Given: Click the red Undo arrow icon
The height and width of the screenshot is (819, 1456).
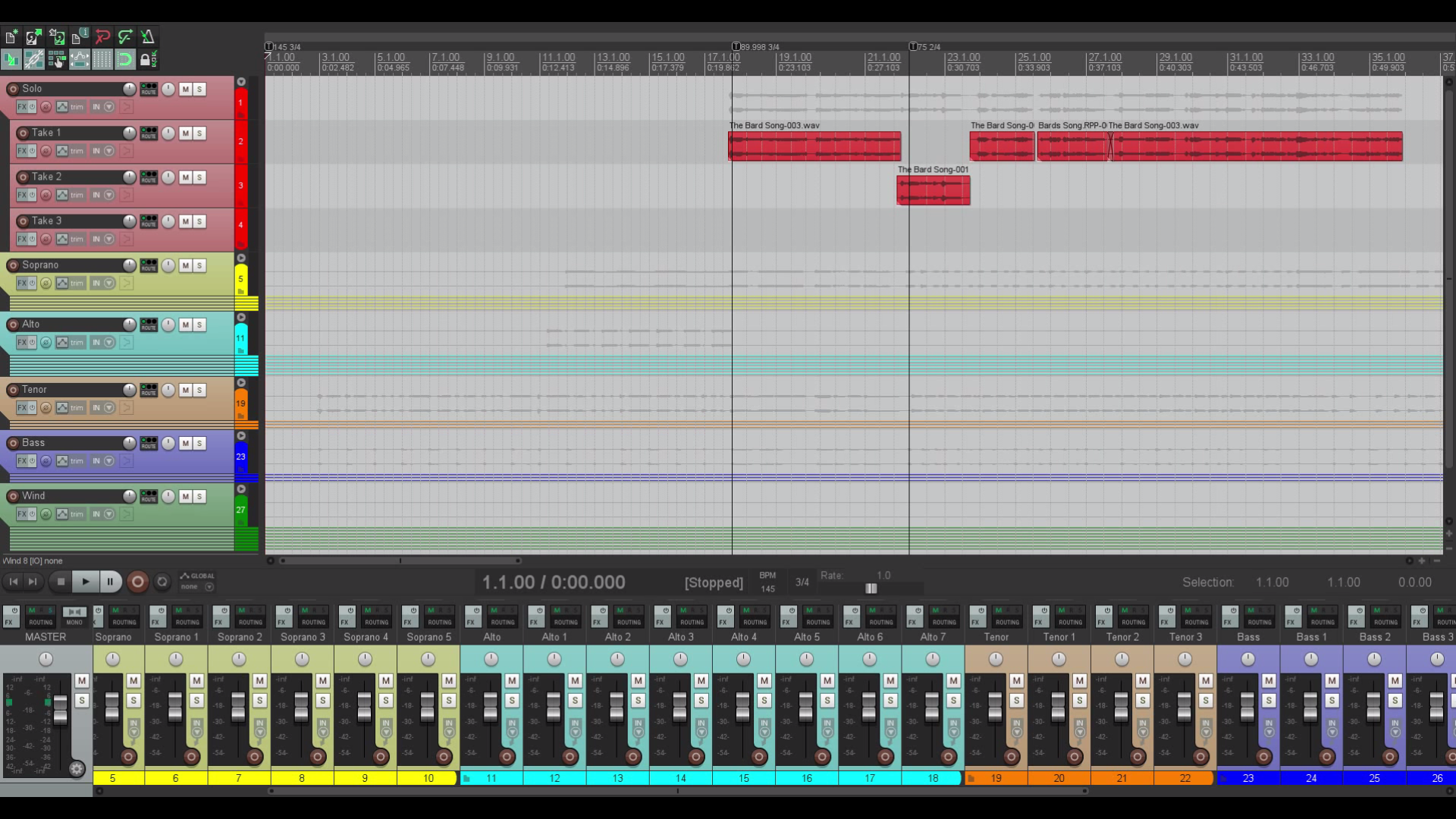Looking at the screenshot, I should (x=102, y=36).
